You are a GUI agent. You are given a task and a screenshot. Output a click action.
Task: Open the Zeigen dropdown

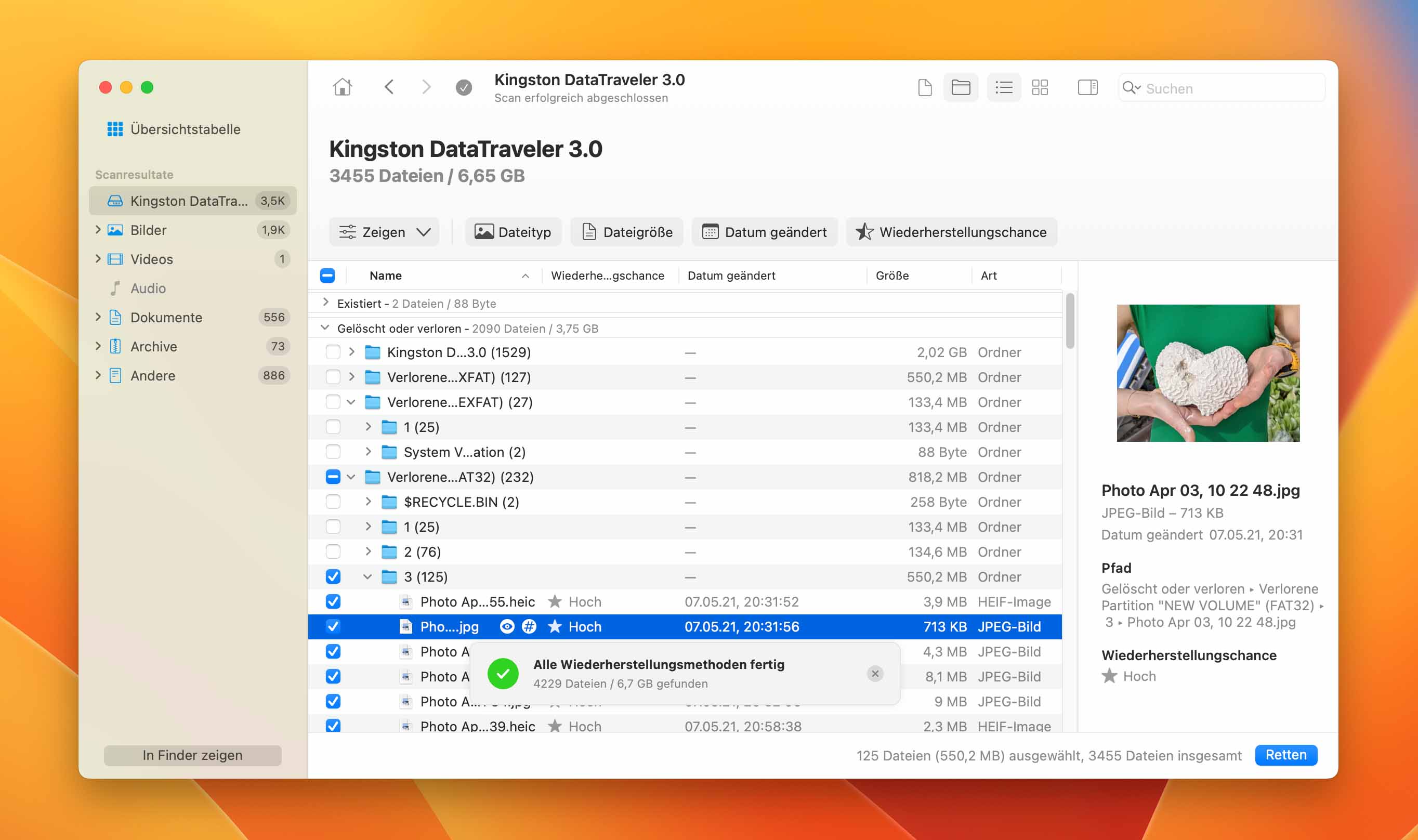[x=384, y=232]
